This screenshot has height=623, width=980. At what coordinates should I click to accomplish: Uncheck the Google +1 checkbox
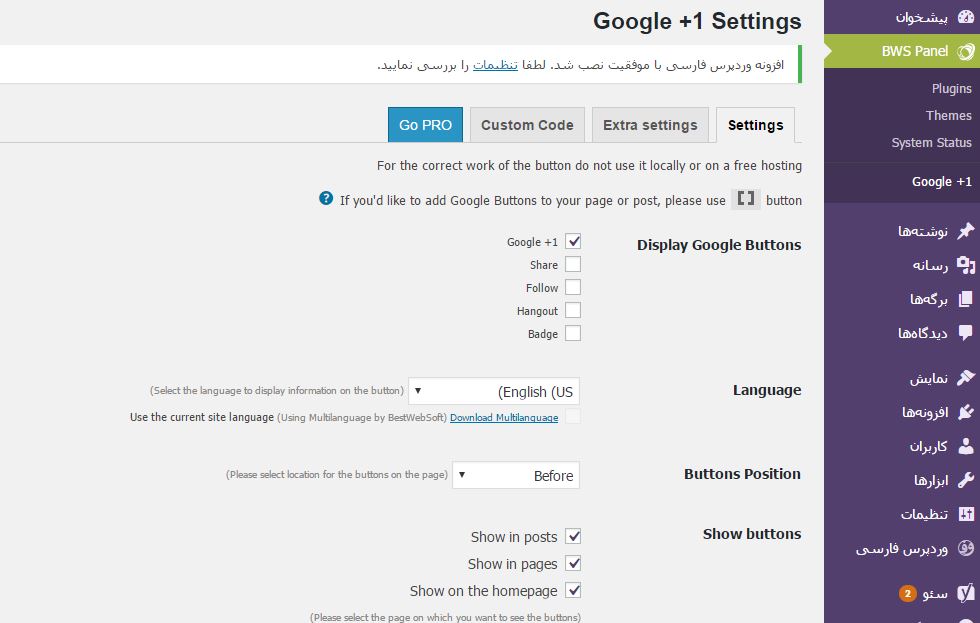click(x=573, y=241)
